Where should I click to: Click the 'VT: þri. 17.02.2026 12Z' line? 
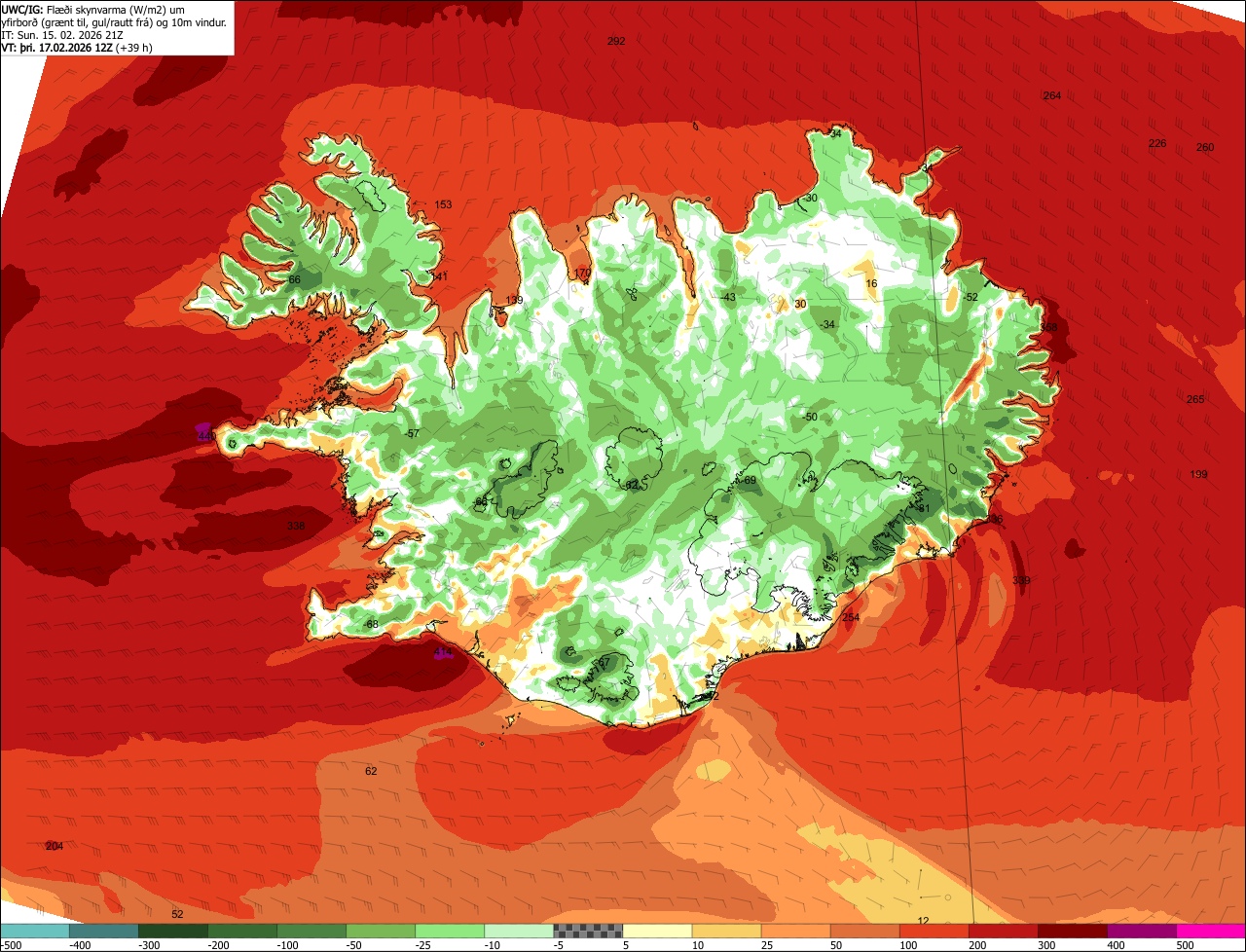click(76, 48)
